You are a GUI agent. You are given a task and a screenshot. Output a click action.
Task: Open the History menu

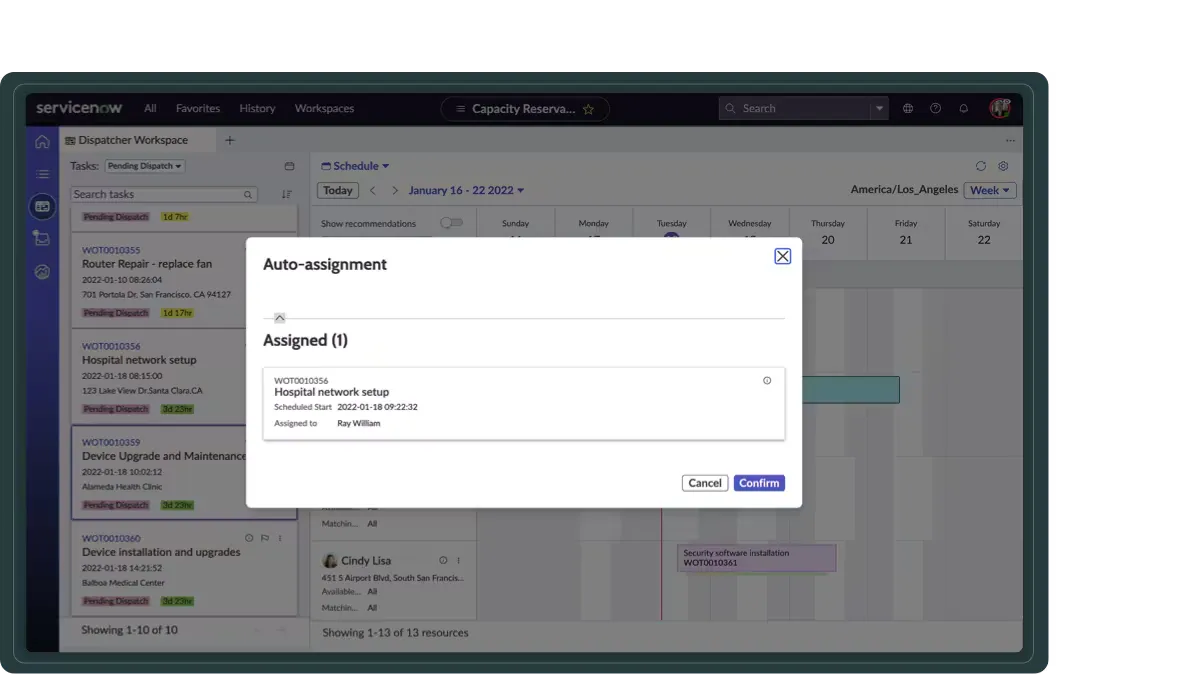click(x=257, y=108)
